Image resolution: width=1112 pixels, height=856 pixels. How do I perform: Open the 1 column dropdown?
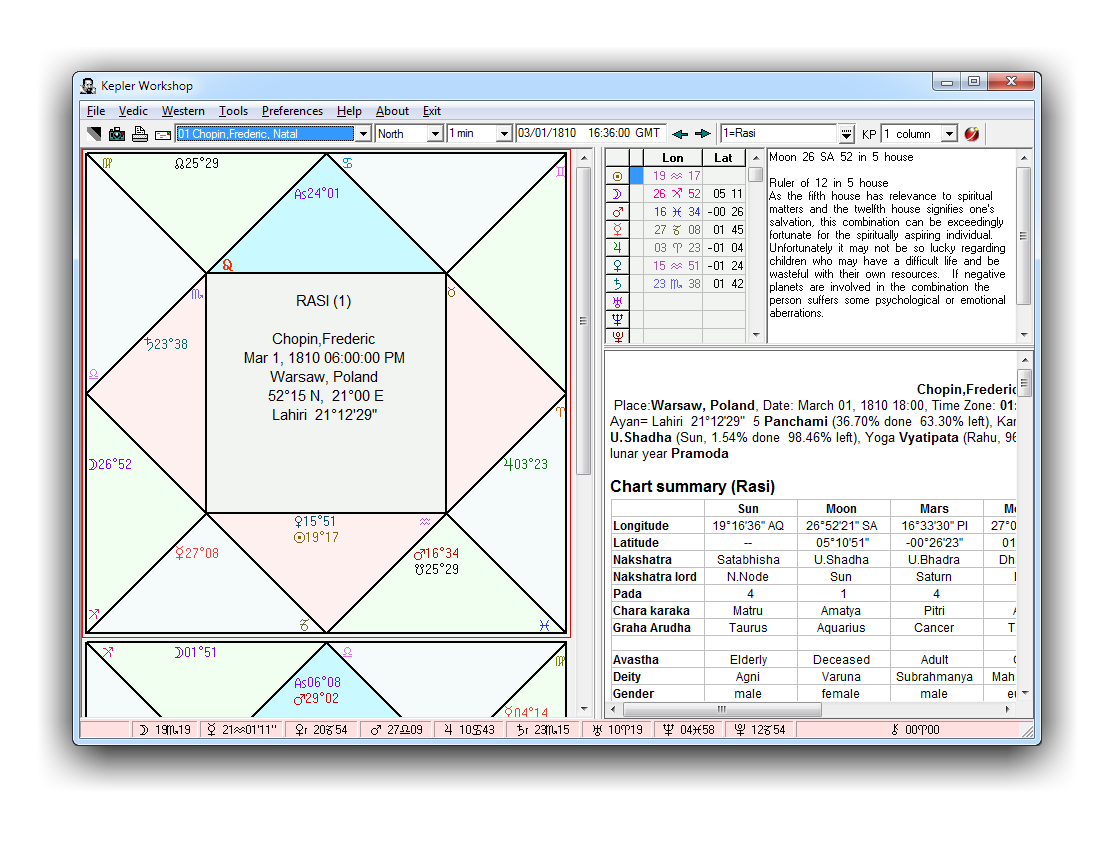click(949, 133)
